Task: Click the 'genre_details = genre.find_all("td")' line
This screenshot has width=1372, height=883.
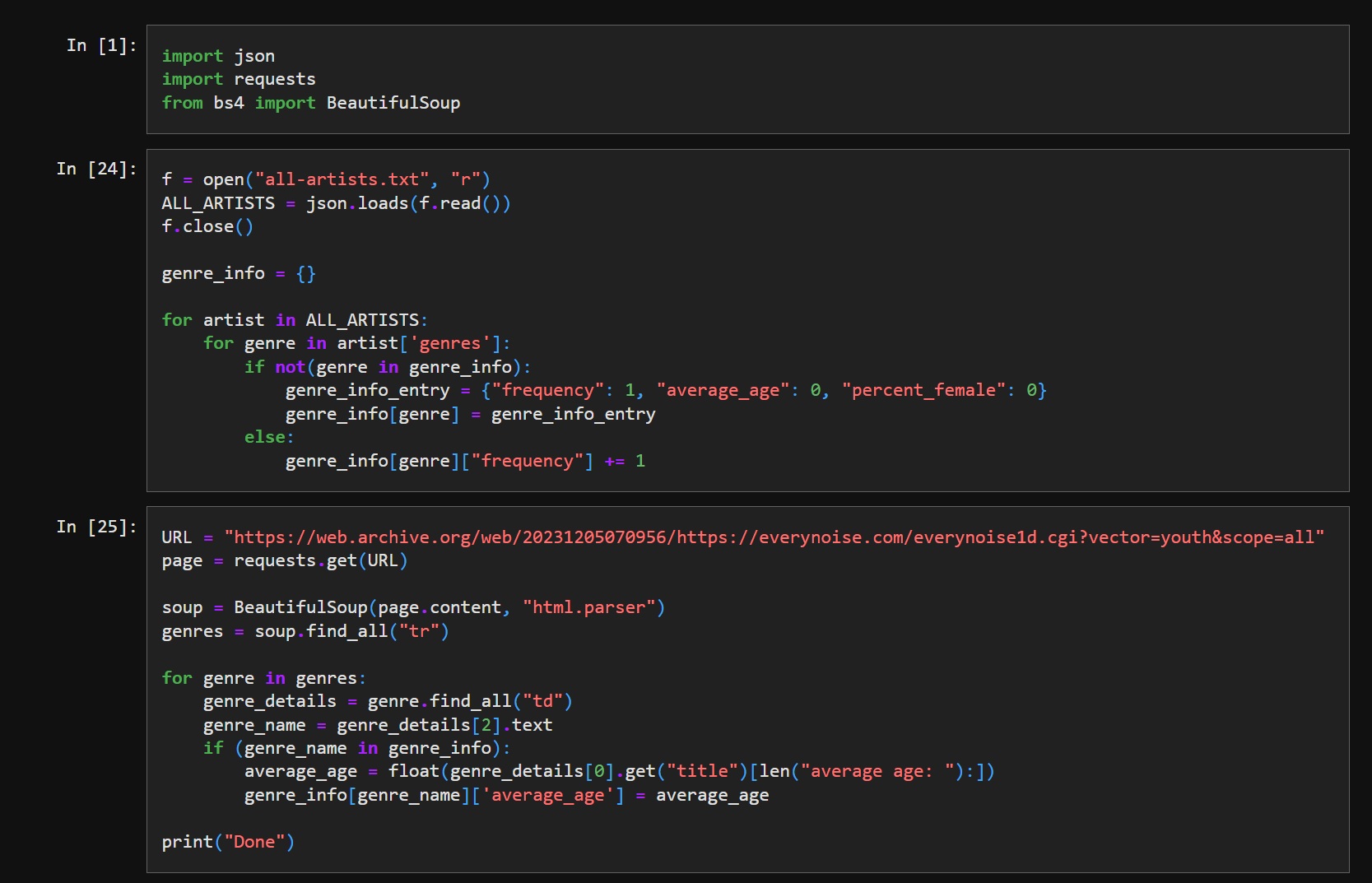Action: click(x=388, y=701)
